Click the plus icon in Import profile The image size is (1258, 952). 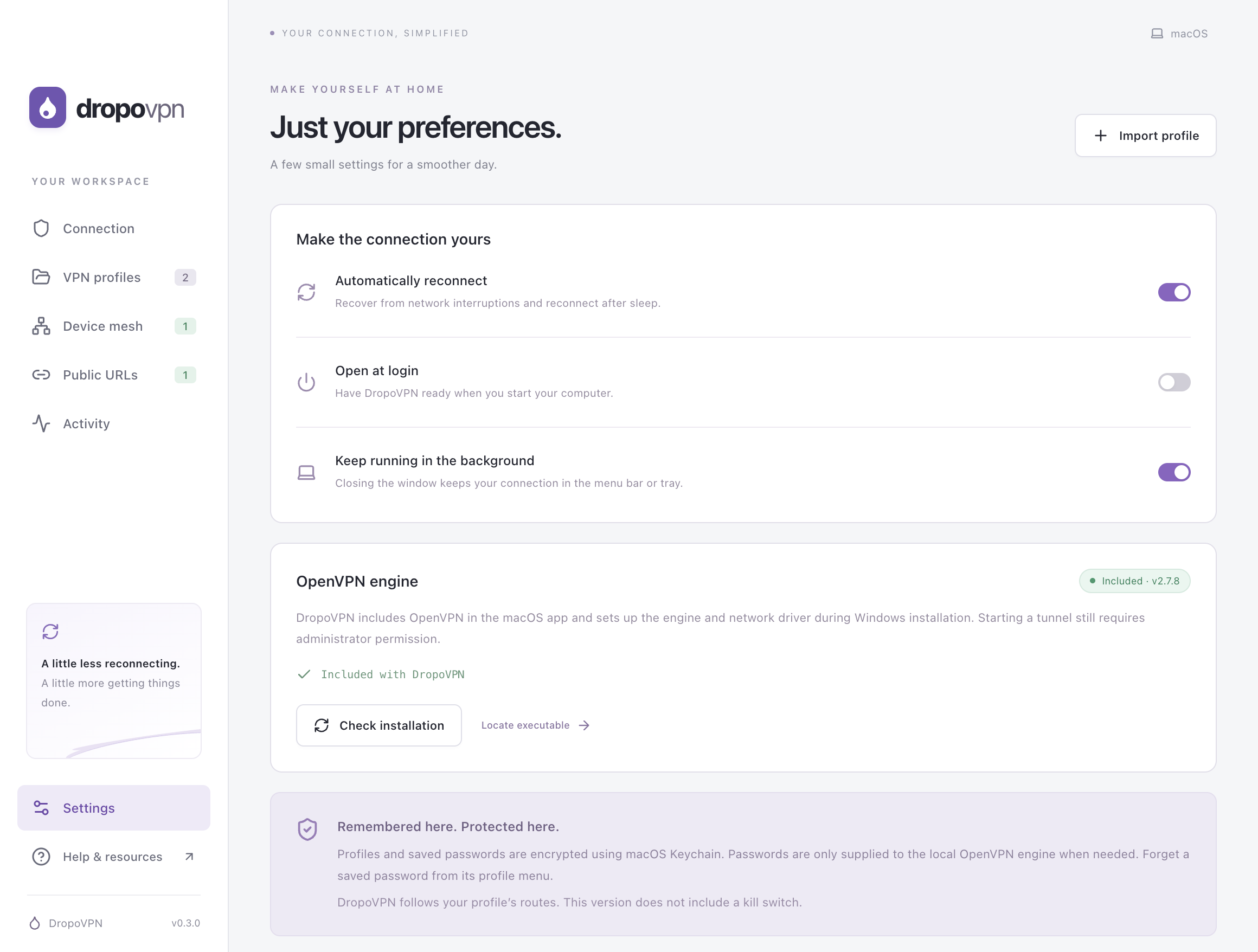pos(1100,136)
